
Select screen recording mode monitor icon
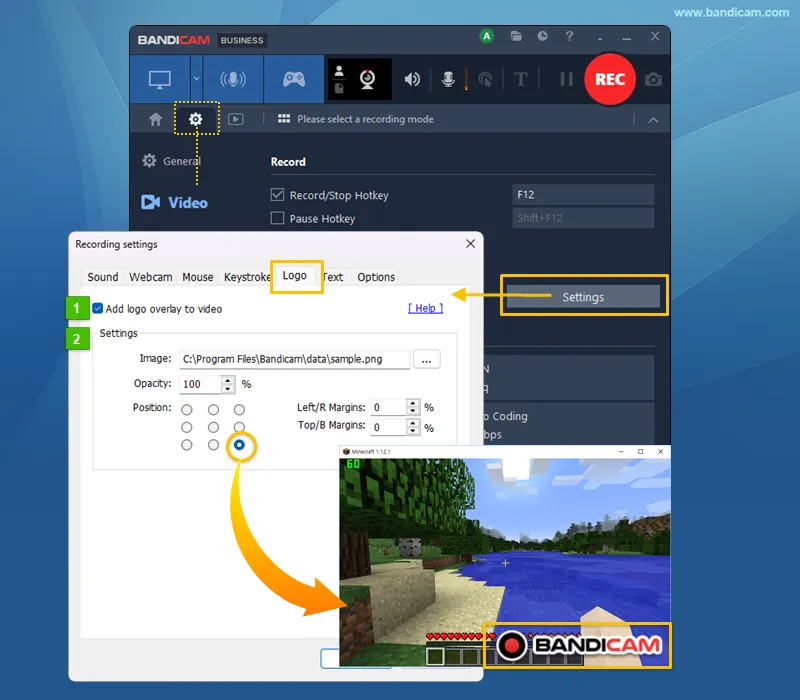(160, 79)
